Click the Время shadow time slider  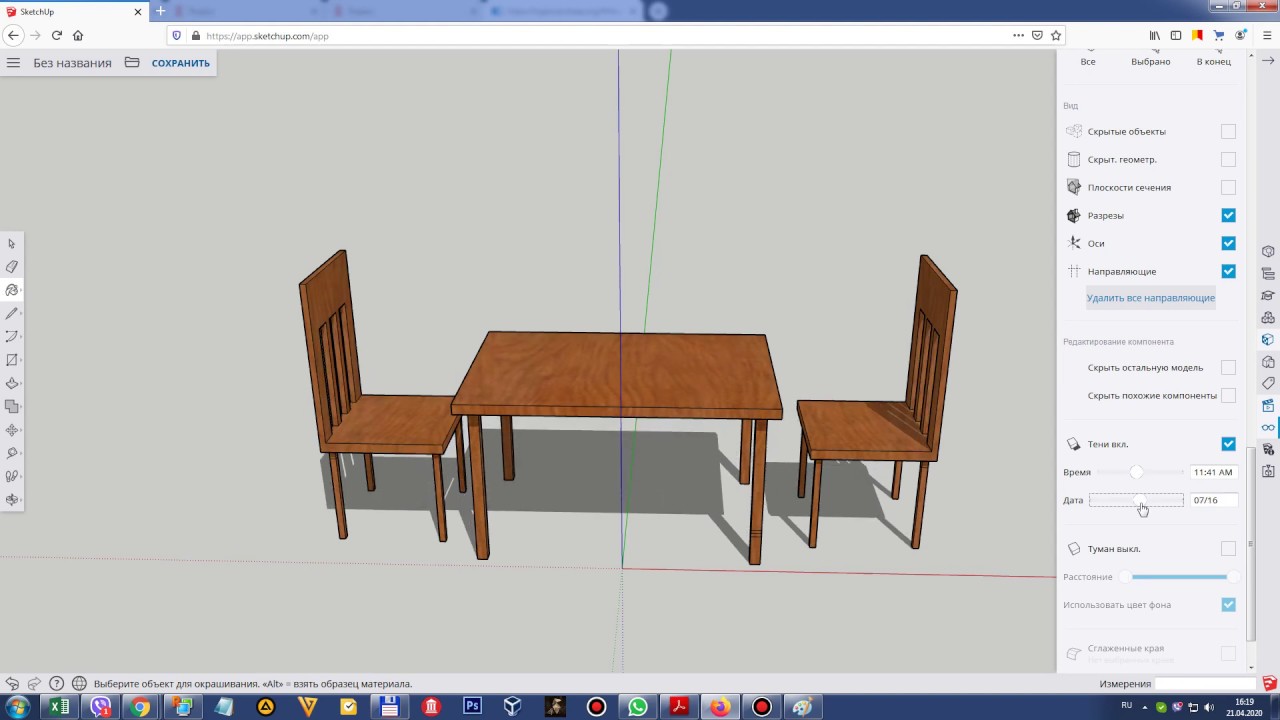coord(1136,472)
